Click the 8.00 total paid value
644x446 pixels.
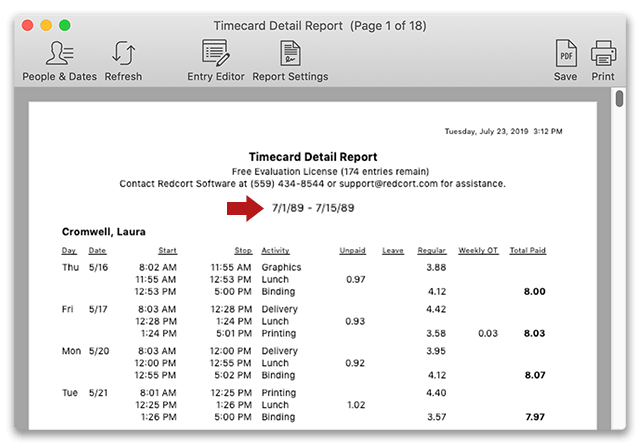pyautogui.click(x=535, y=292)
